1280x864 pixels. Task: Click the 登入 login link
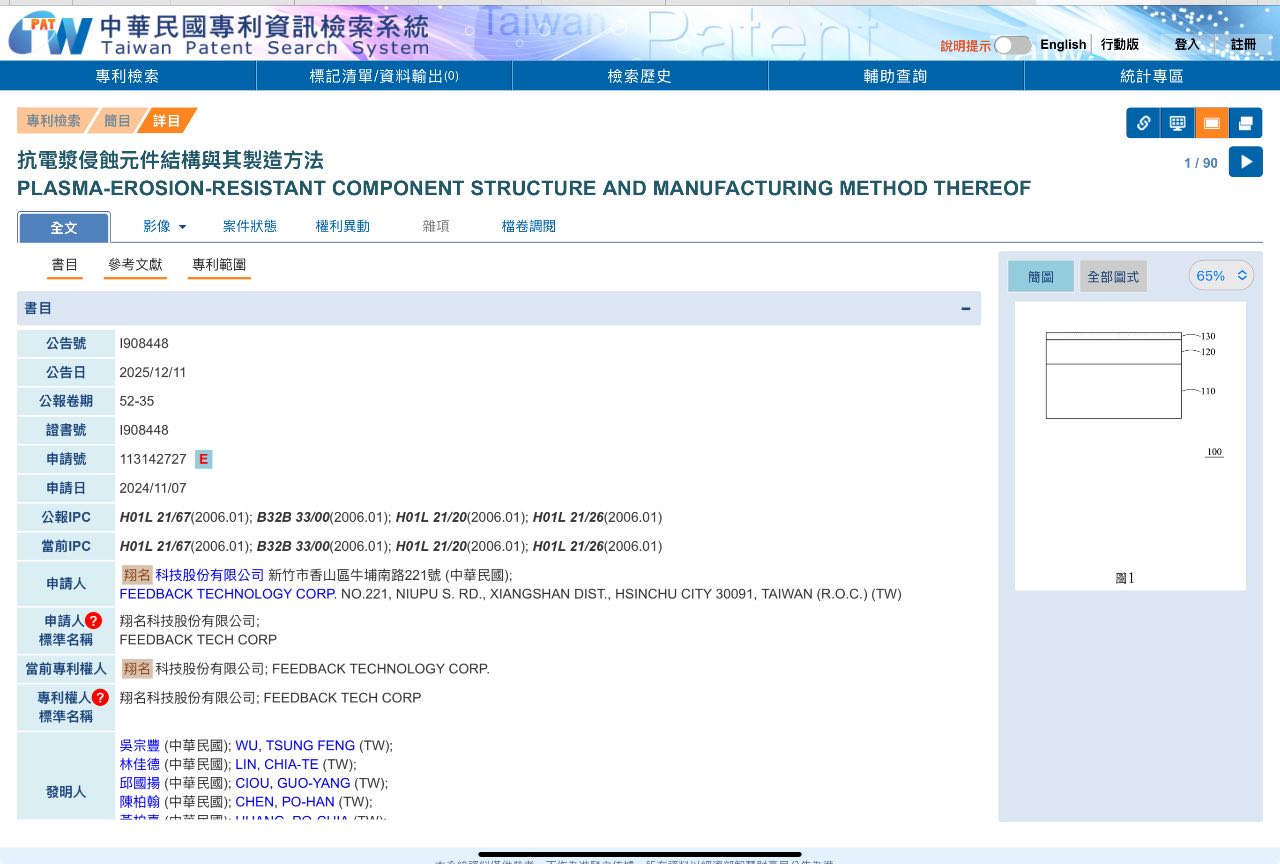pos(1187,44)
